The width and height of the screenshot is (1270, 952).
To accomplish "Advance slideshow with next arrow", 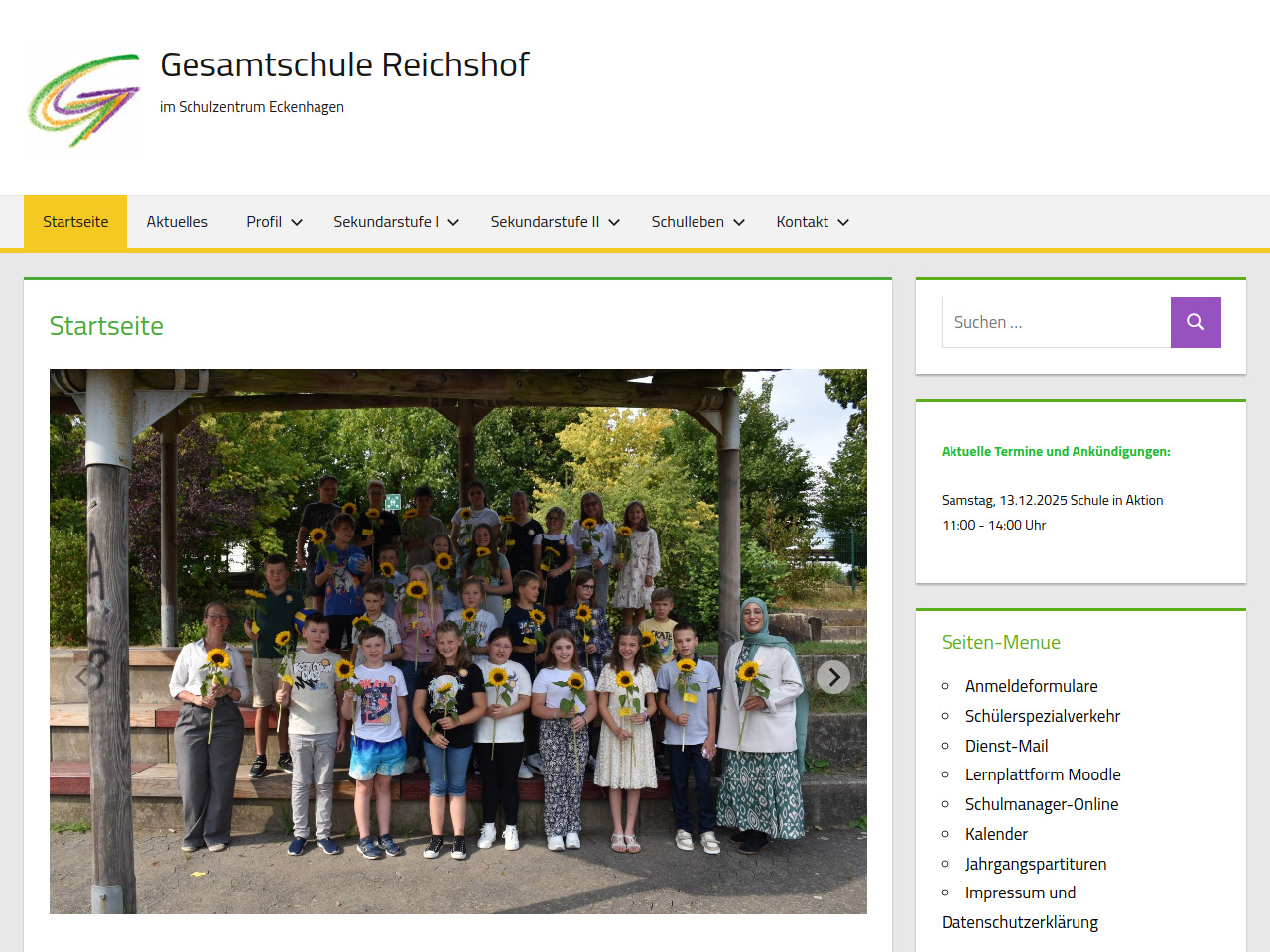I will [833, 677].
